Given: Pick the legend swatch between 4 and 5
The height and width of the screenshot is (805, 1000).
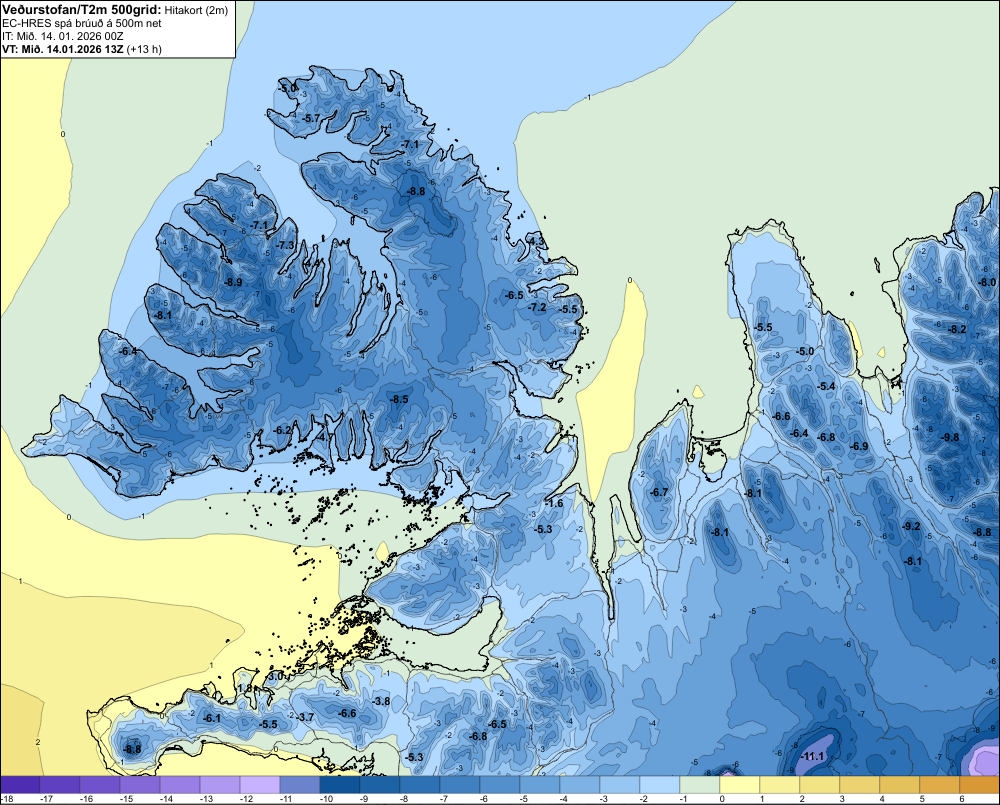Looking at the screenshot, I should click(x=901, y=785).
